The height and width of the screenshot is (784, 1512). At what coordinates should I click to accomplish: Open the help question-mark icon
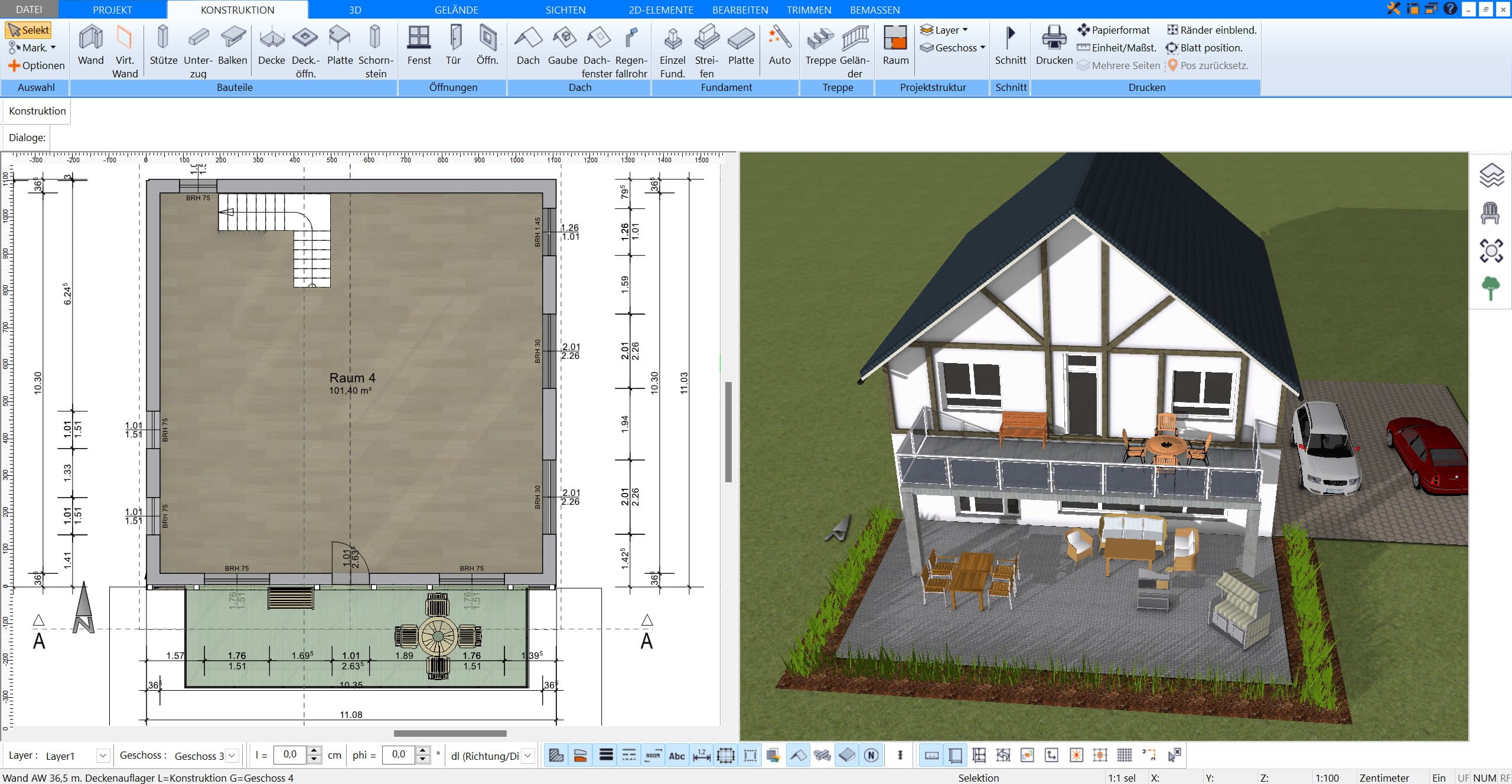click(1450, 9)
